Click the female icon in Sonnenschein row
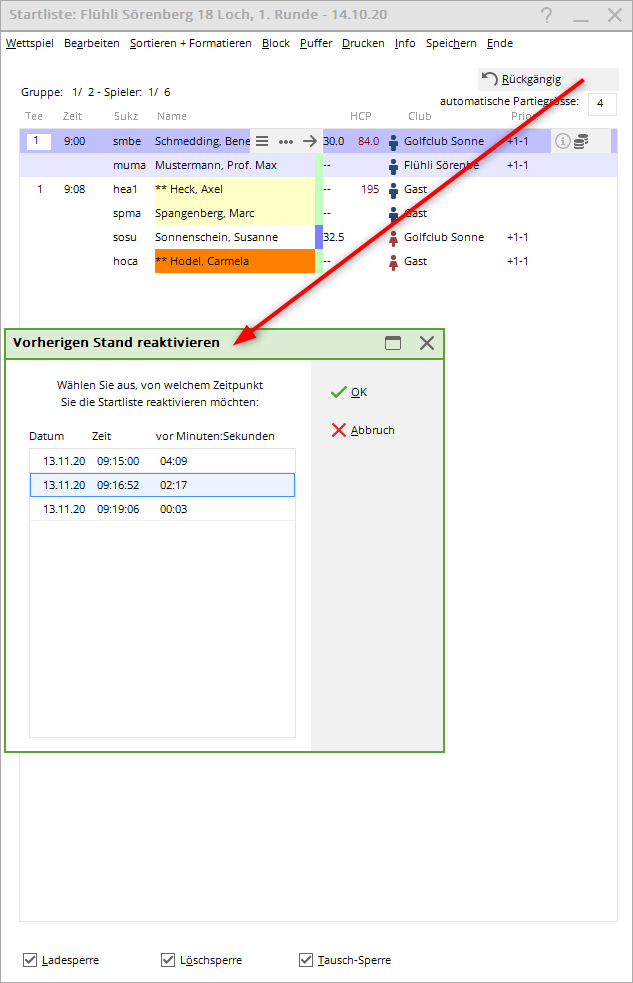 (393, 238)
